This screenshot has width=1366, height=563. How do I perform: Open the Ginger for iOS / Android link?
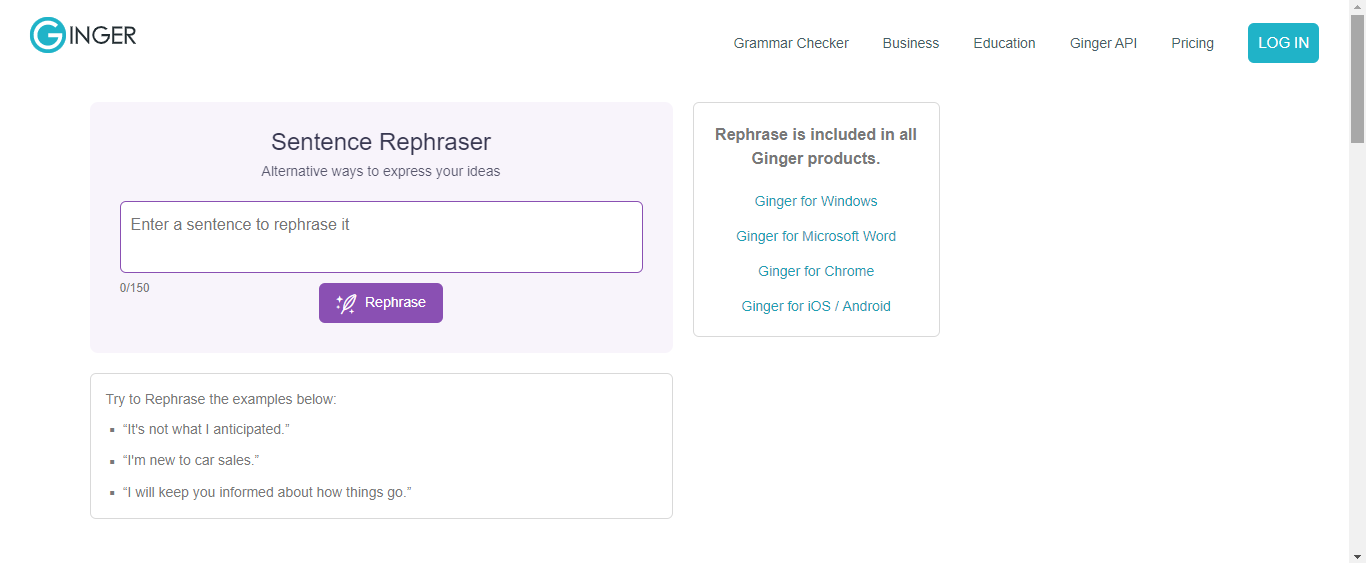coord(816,306)
